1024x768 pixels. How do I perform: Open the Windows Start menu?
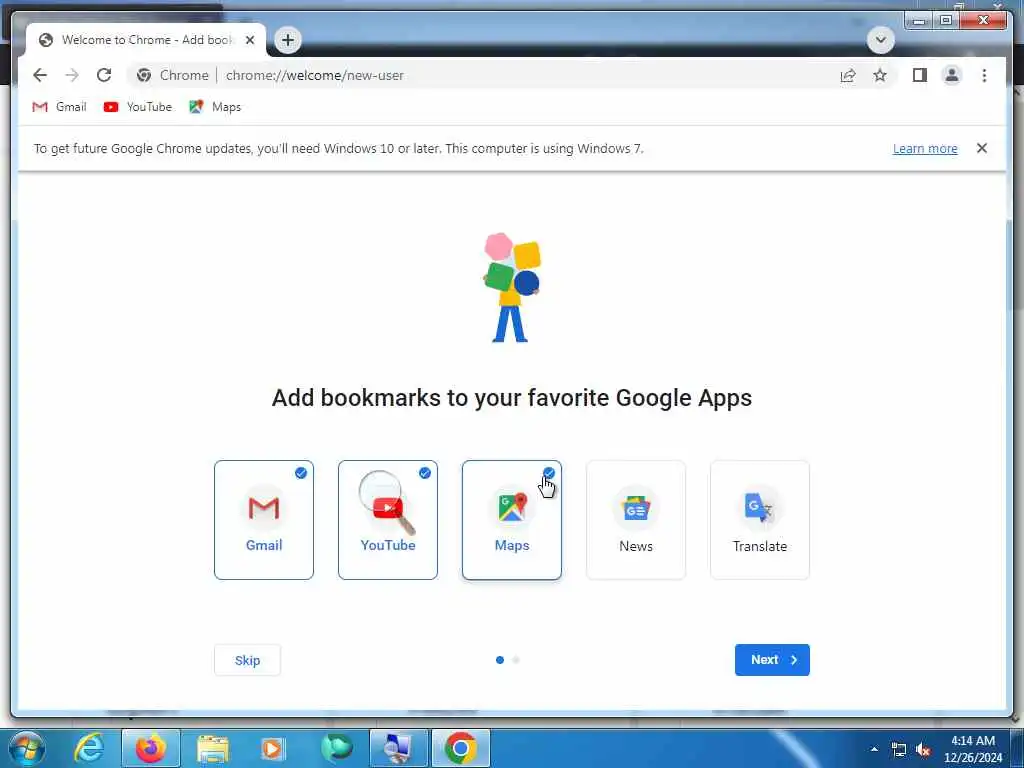tap(27, 748)
